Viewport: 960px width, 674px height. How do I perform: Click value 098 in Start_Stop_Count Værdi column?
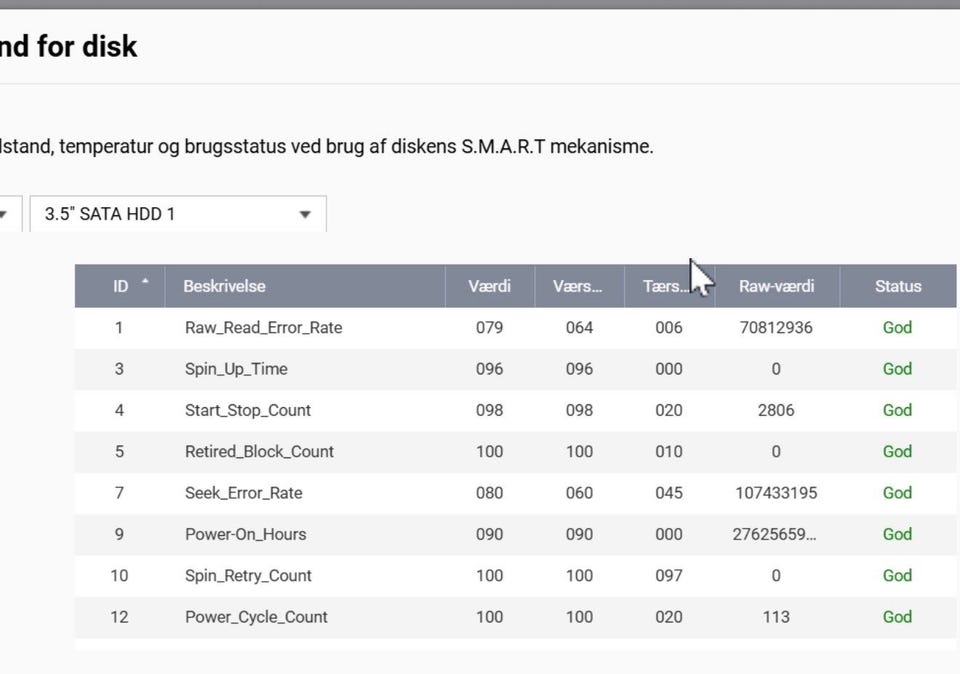tap(489, 410)
